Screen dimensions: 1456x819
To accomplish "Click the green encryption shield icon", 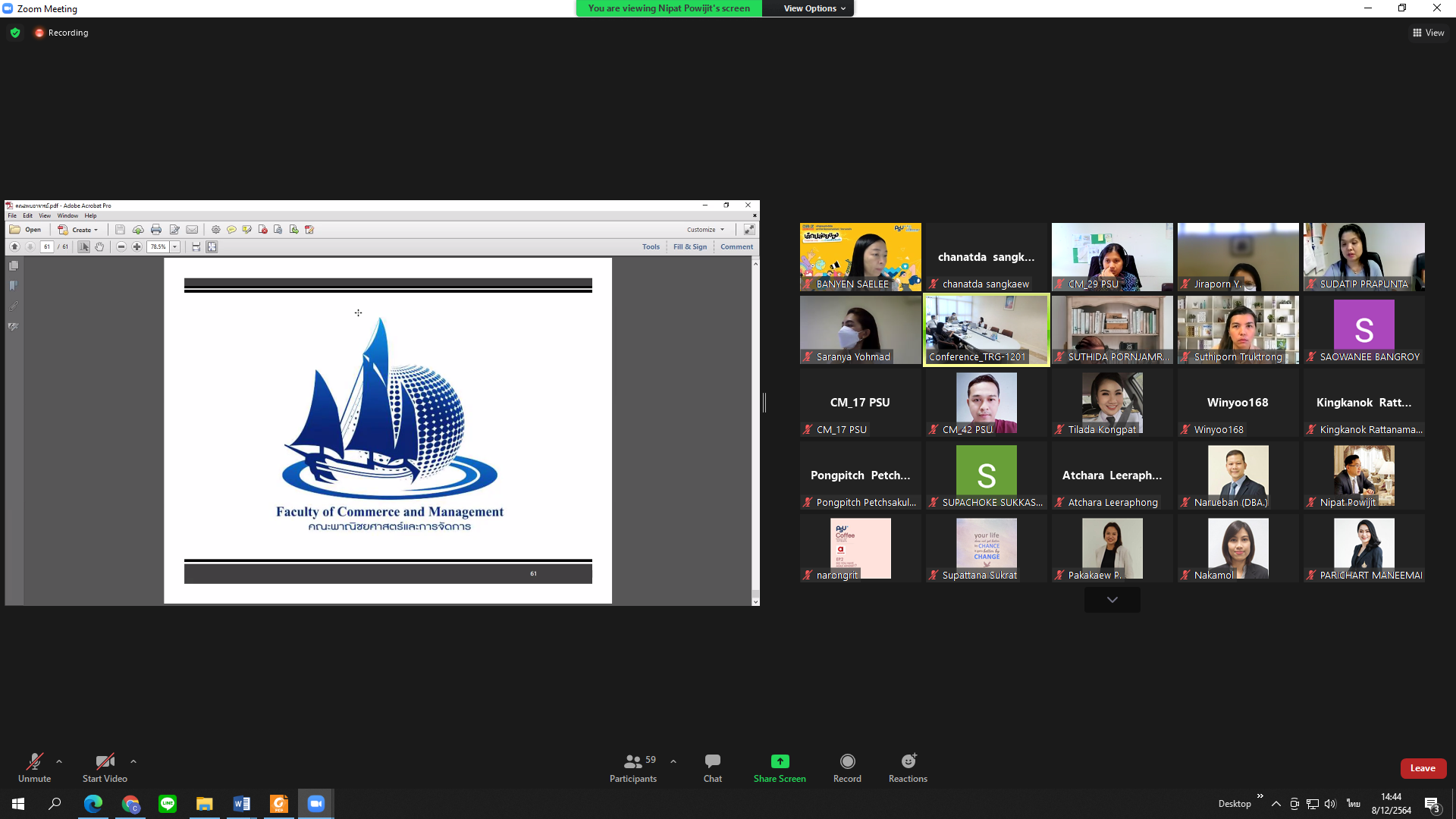I will 15,33.
